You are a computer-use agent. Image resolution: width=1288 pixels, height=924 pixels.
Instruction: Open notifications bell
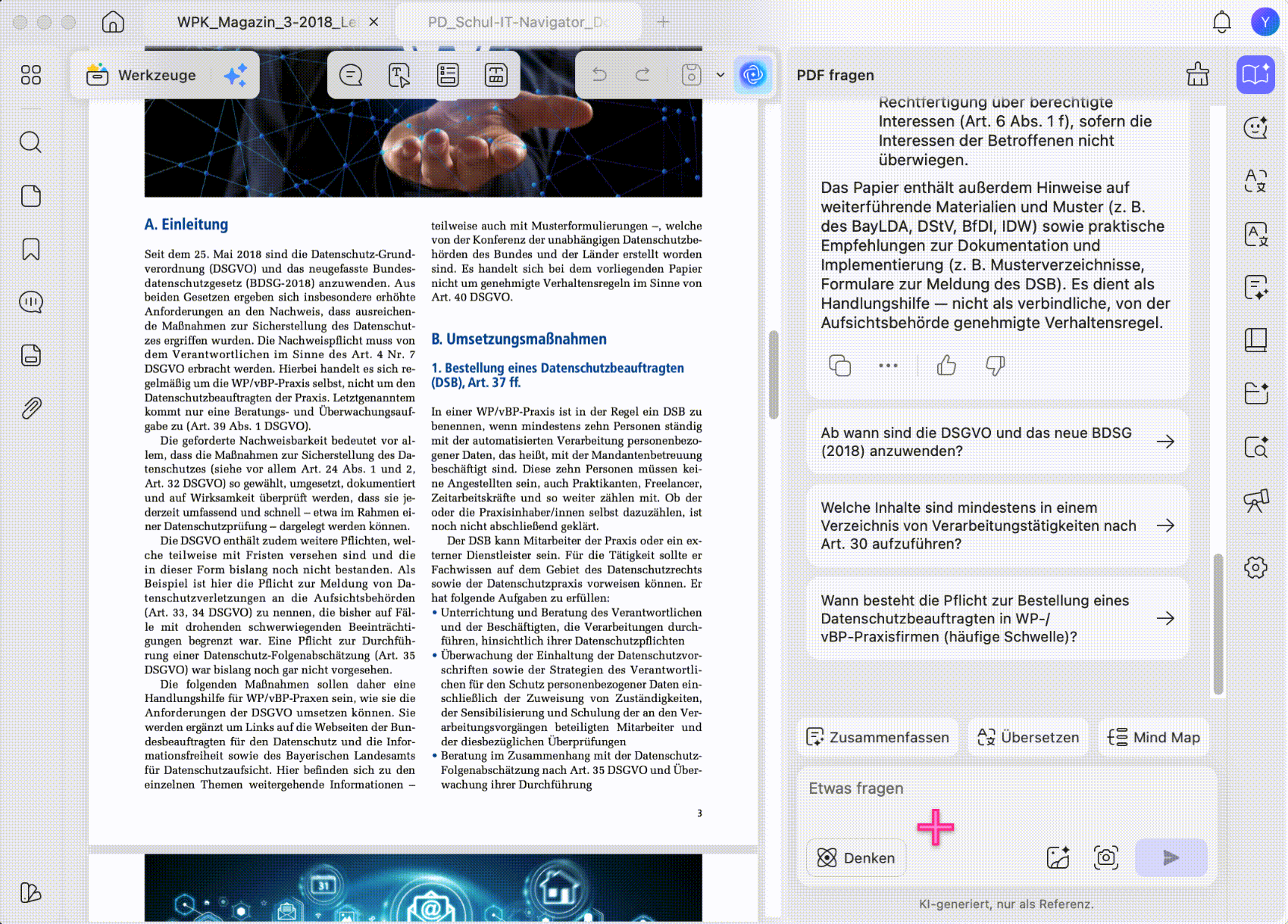[1222, 22]
